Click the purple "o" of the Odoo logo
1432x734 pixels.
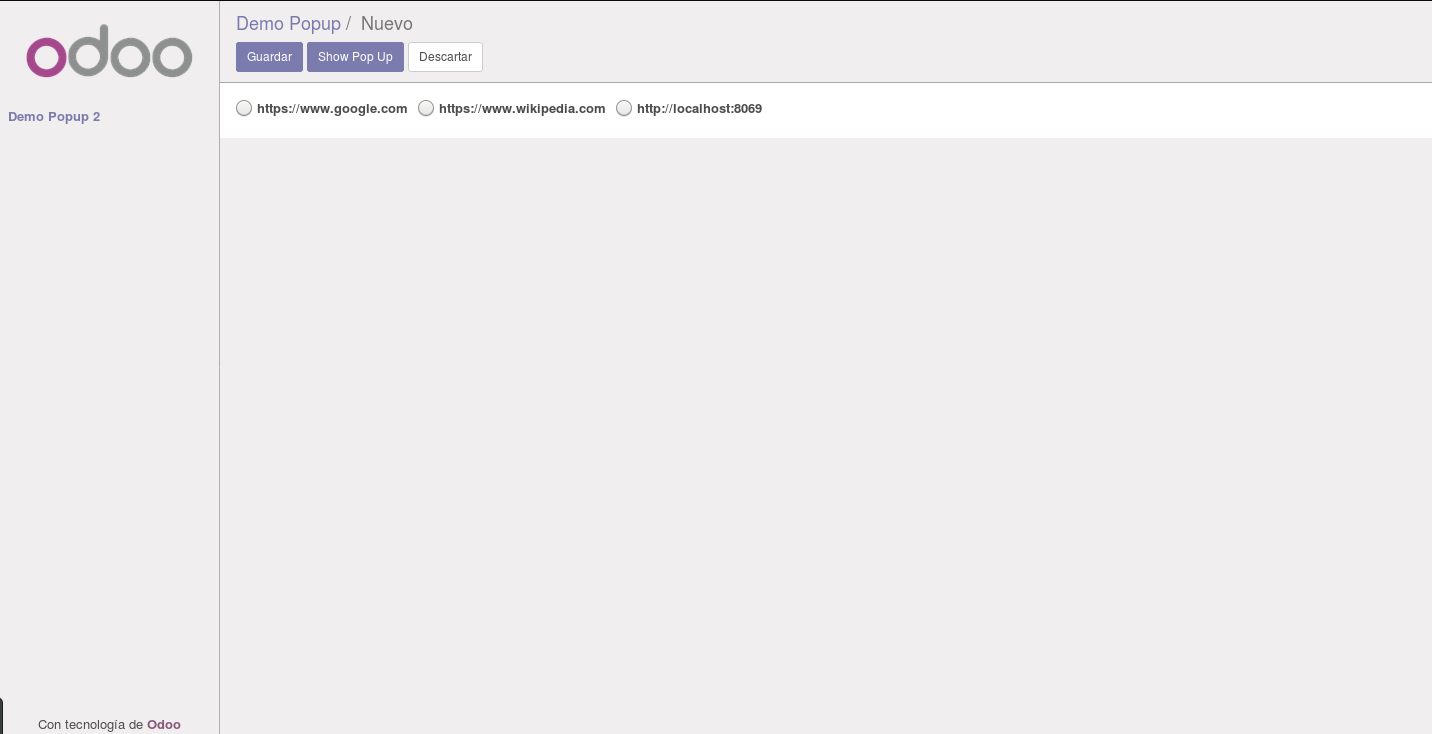pos(46,57)
